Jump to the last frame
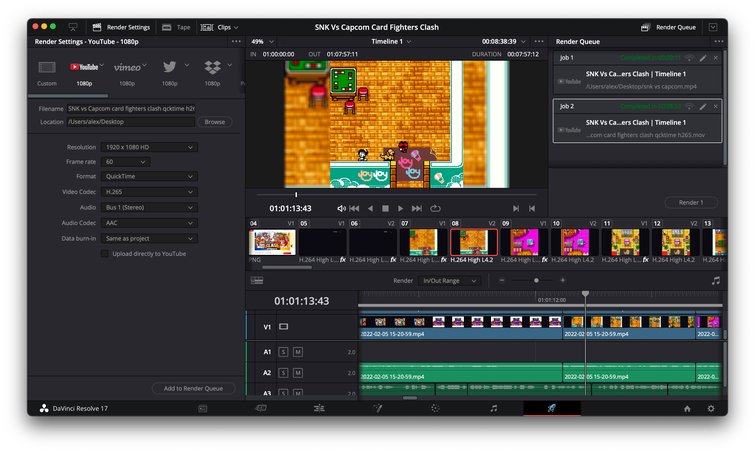Screen dimensions: 755x452 [x=417, y=208]
